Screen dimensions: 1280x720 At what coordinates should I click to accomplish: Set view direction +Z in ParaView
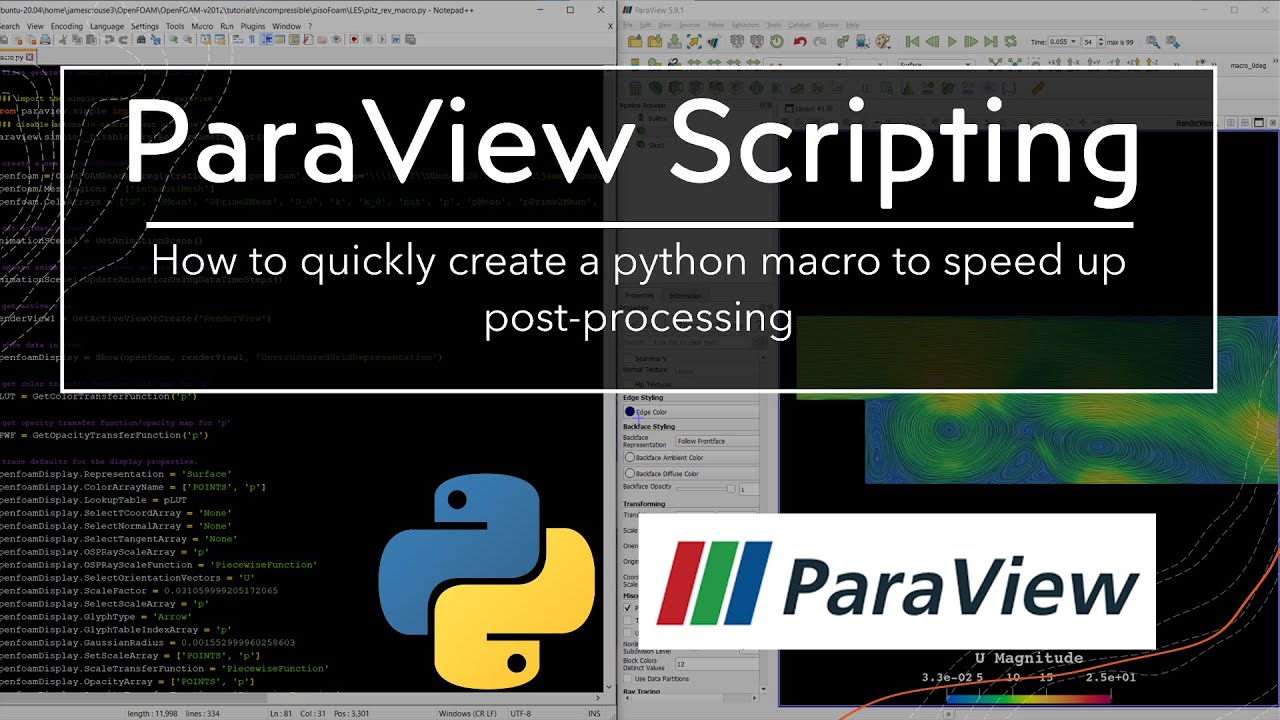tap(1133, 63)
